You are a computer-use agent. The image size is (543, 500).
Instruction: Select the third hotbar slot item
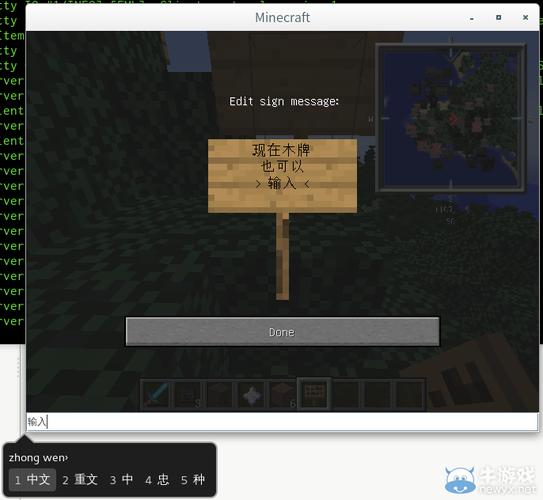(x=219, y=394)
